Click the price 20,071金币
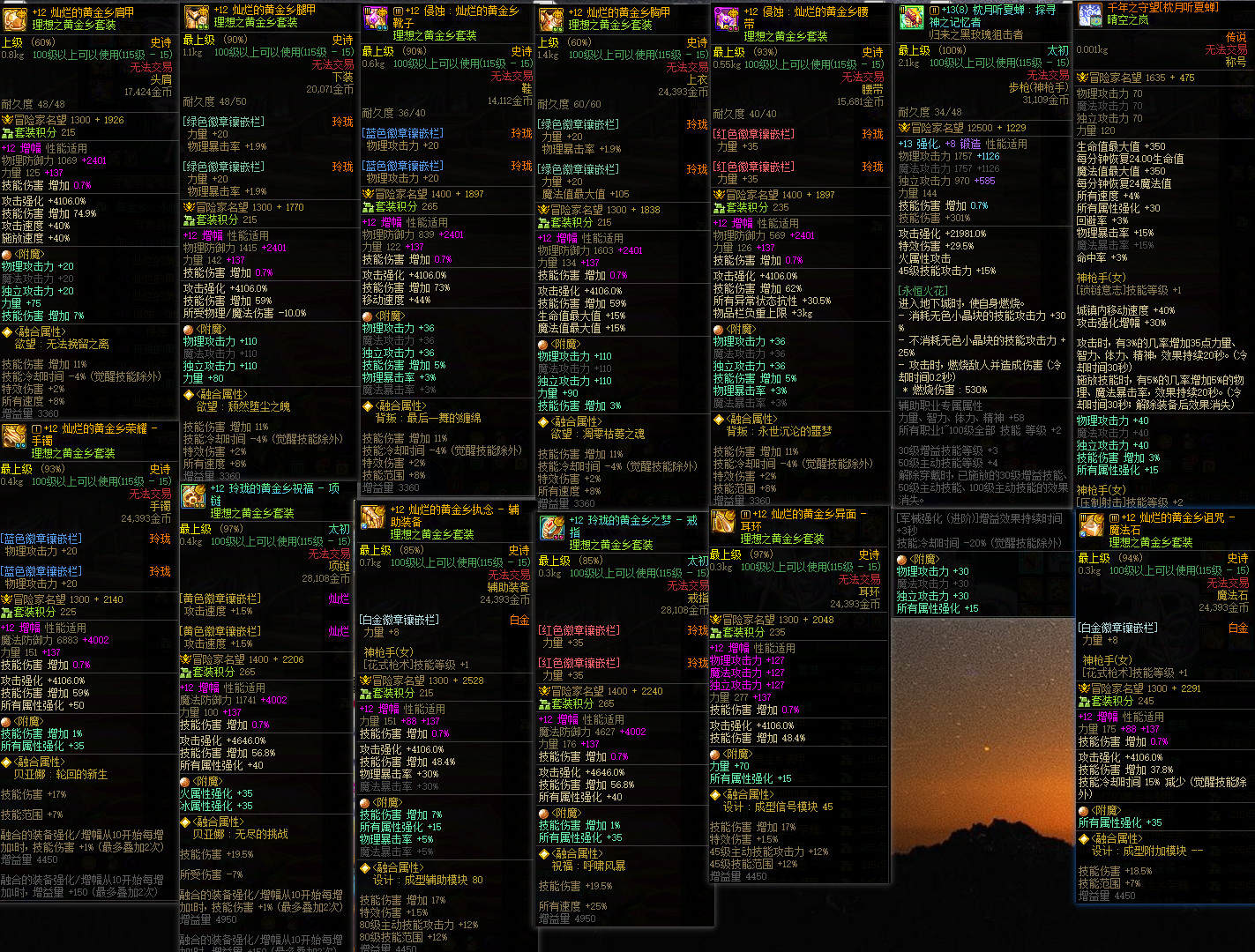The height and width of the screenshot is (952, 1255). pos(330,90)
